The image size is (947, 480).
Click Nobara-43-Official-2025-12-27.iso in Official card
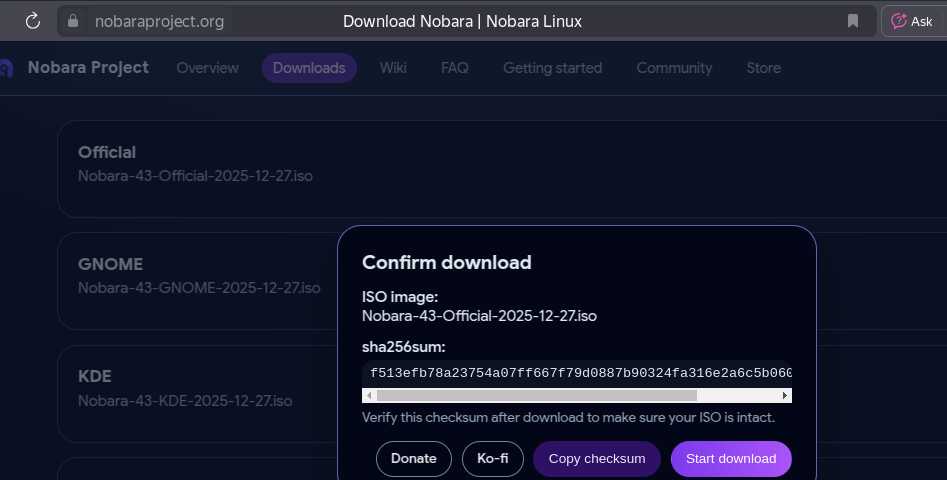point(195,176)
